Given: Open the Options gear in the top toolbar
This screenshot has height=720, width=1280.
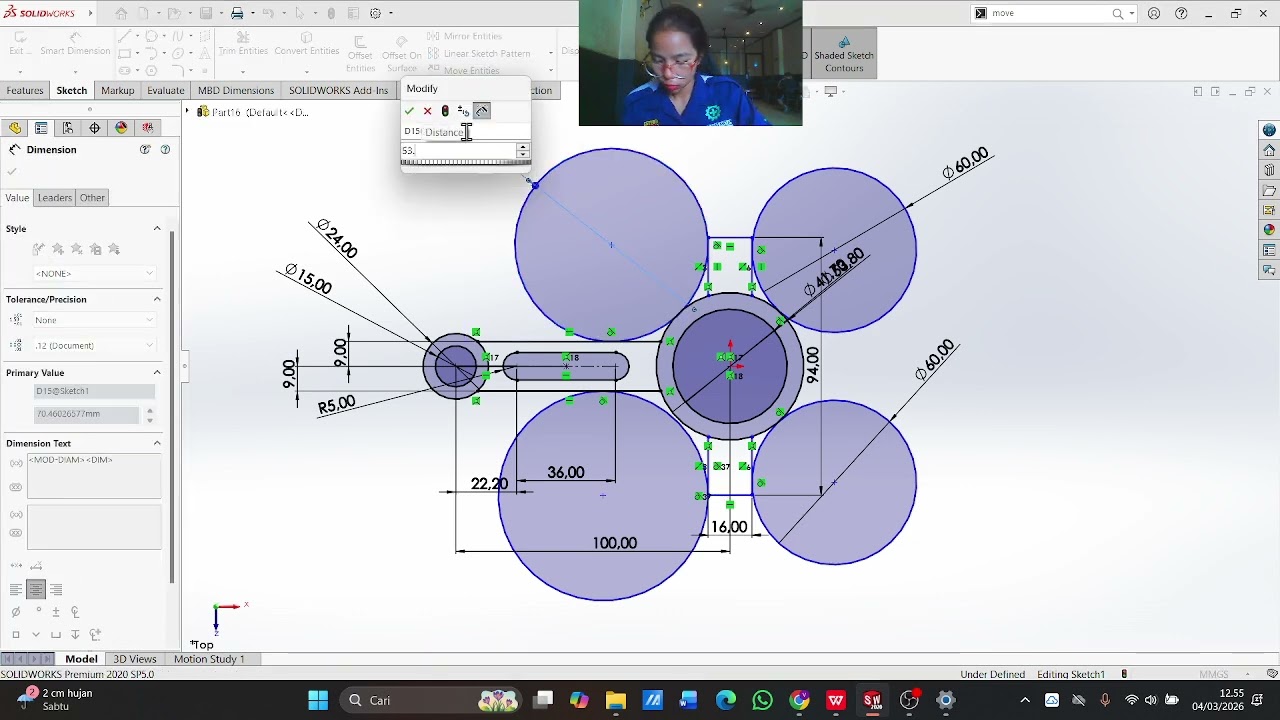Looking at the screenshot, I should click(375, 13).
